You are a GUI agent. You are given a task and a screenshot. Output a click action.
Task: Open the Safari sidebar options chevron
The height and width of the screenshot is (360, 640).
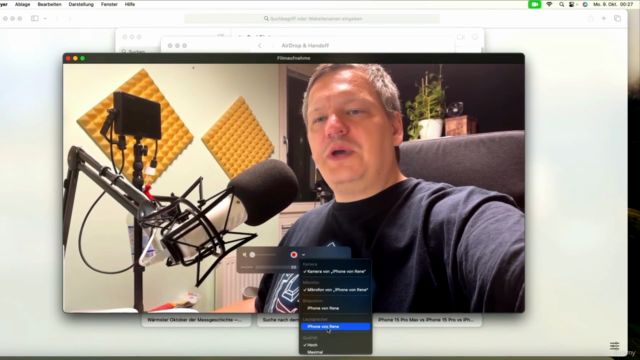coord(45,18)
